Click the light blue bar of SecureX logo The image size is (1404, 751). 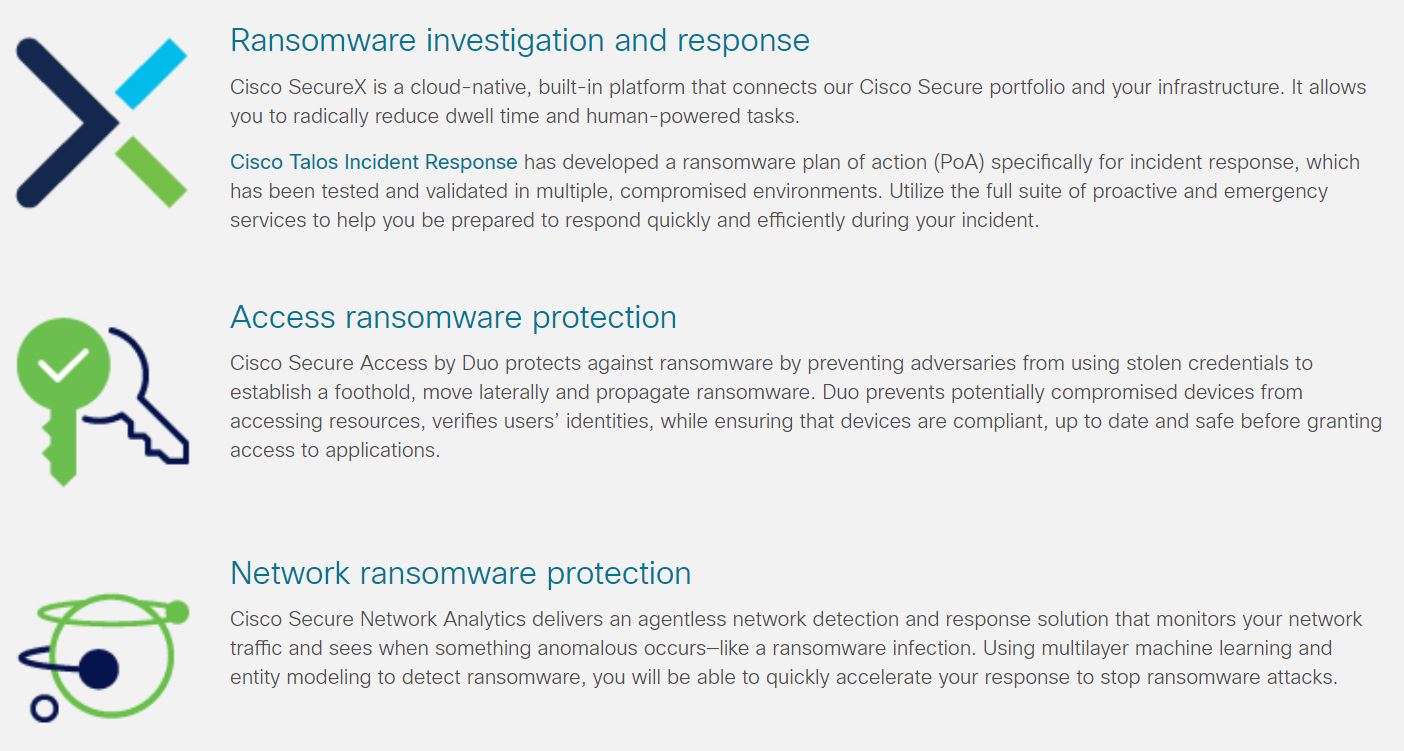pos(151,73)
